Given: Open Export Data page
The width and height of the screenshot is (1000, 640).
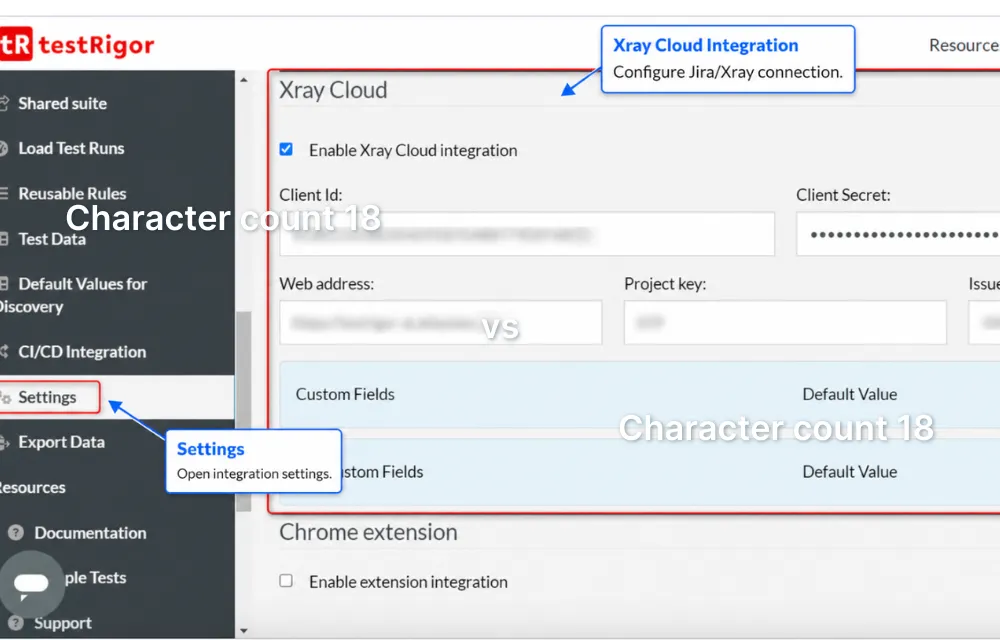Looking at the screenshot, I should [61, 442].
